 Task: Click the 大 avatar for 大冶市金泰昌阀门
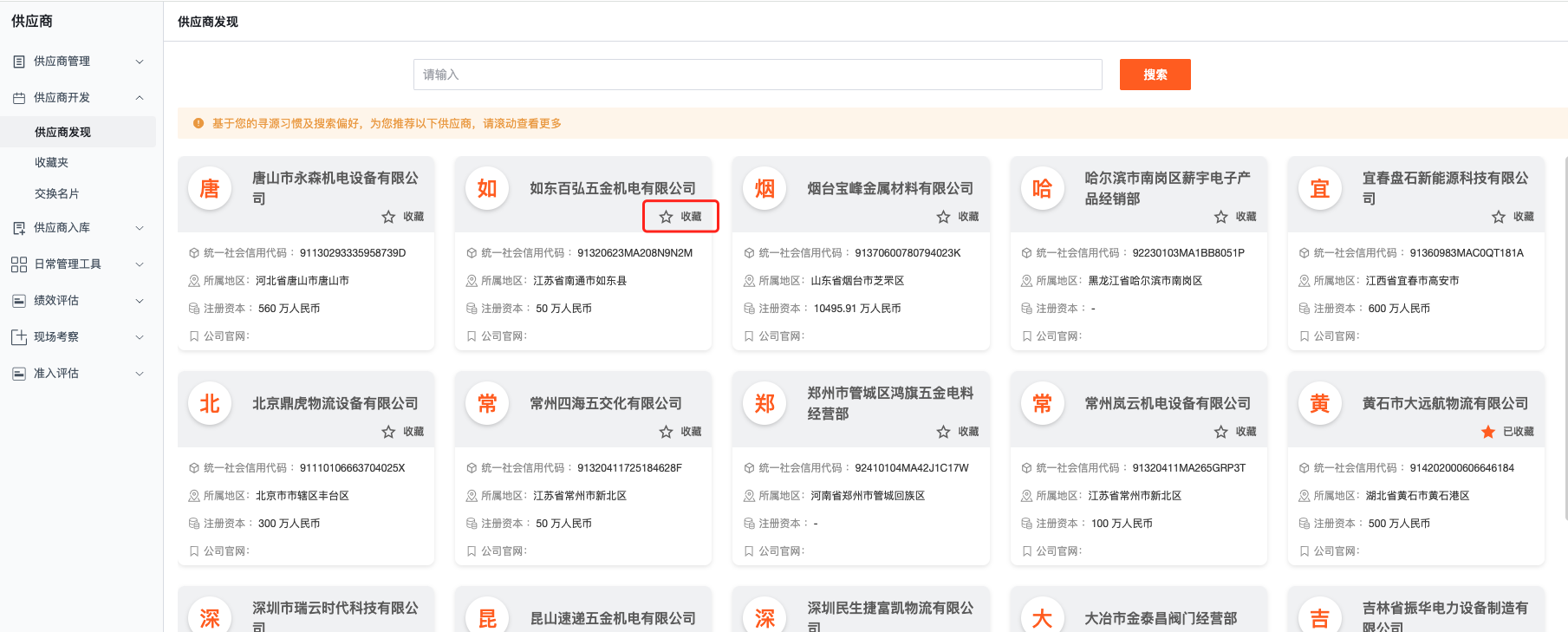point(1042,616)
